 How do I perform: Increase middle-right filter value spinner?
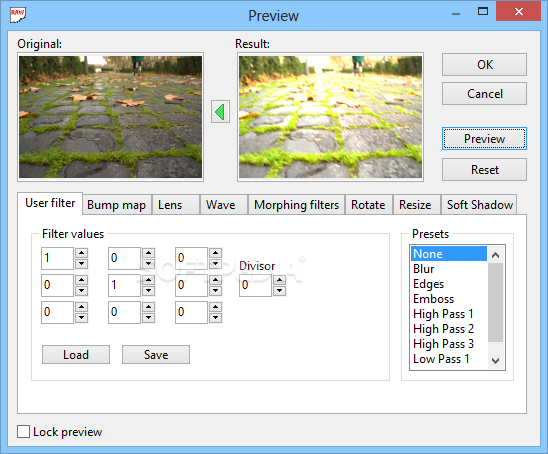216,280
